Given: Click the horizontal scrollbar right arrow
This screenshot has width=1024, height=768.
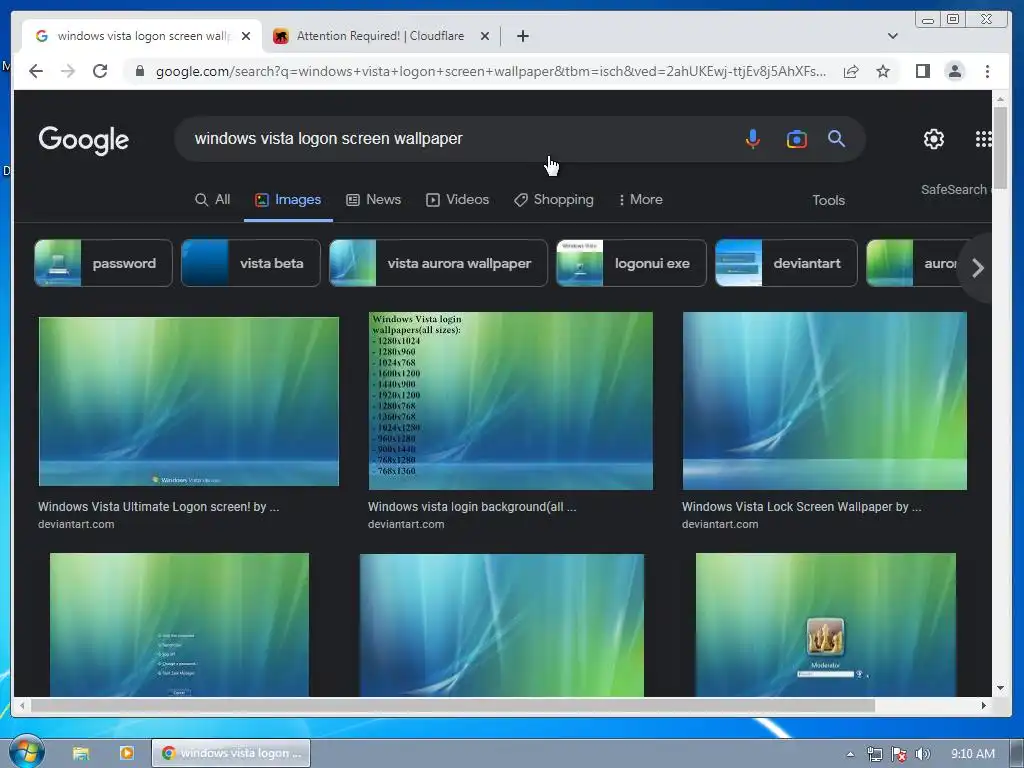Looking at the screenshot, I should click(984, 705).
